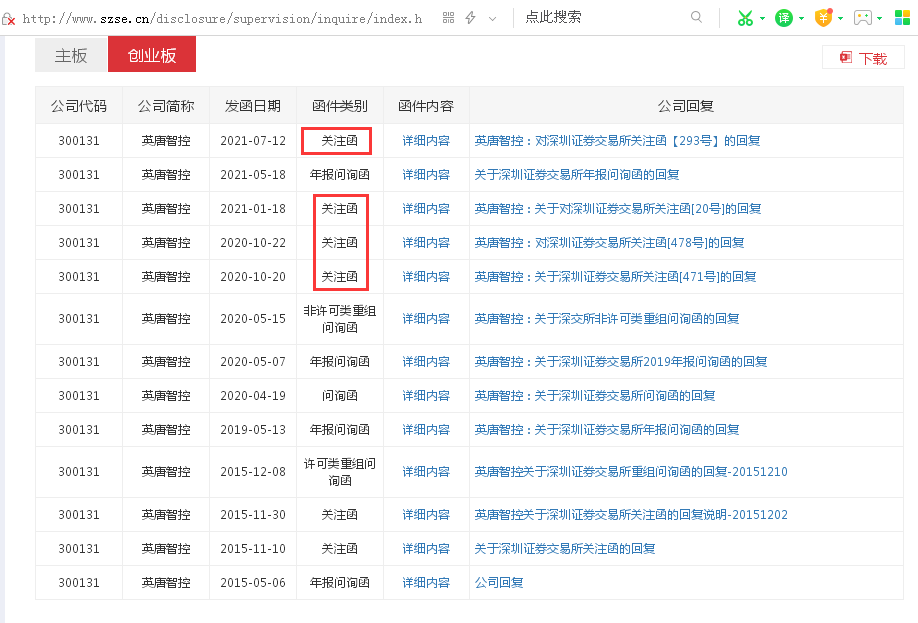Expand the screenshot tool dropdown arrow
This screenshot has width=918, height=623.
pos(762,19)
